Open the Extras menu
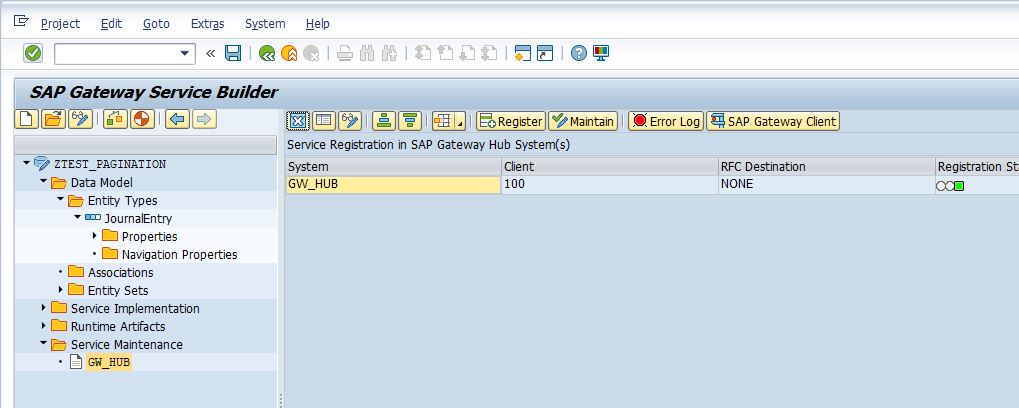 pyautogui.click(x=207, y=23)
